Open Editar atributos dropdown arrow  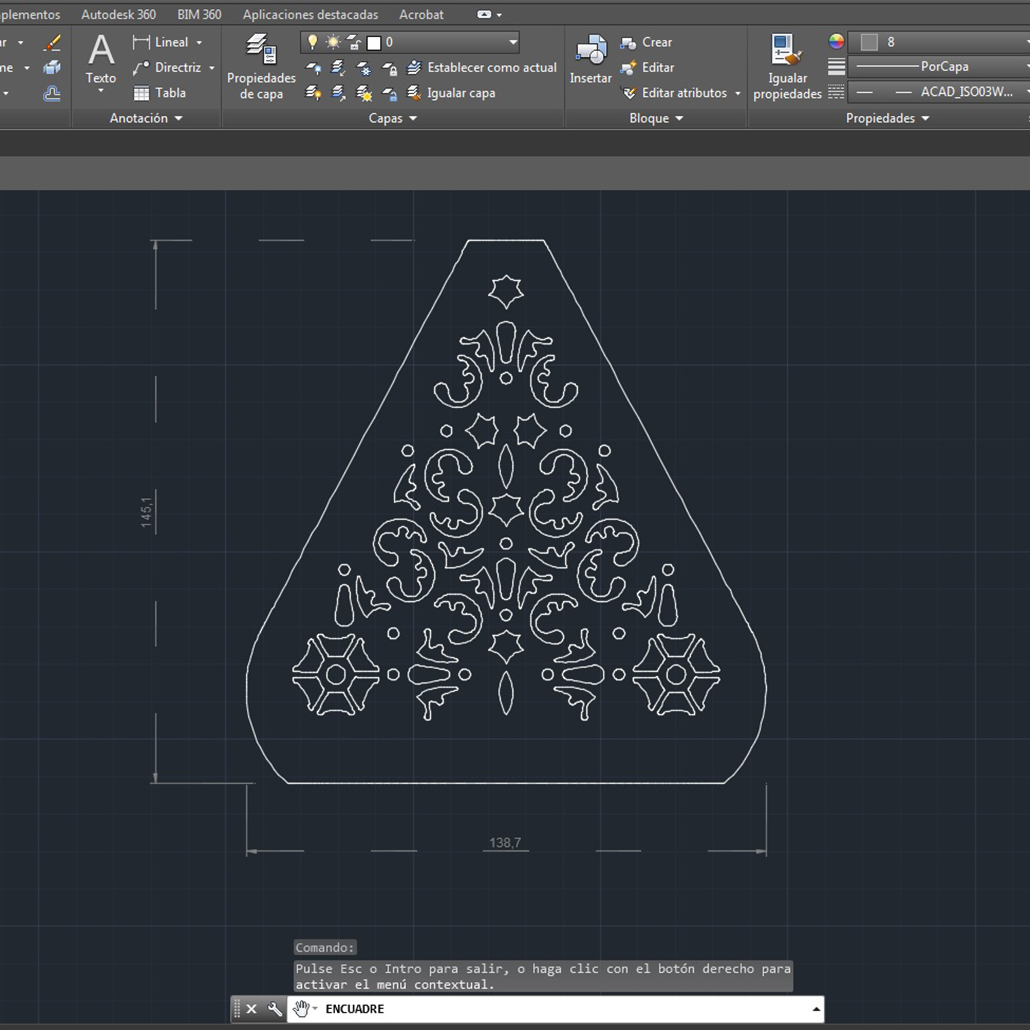point(738,93)
